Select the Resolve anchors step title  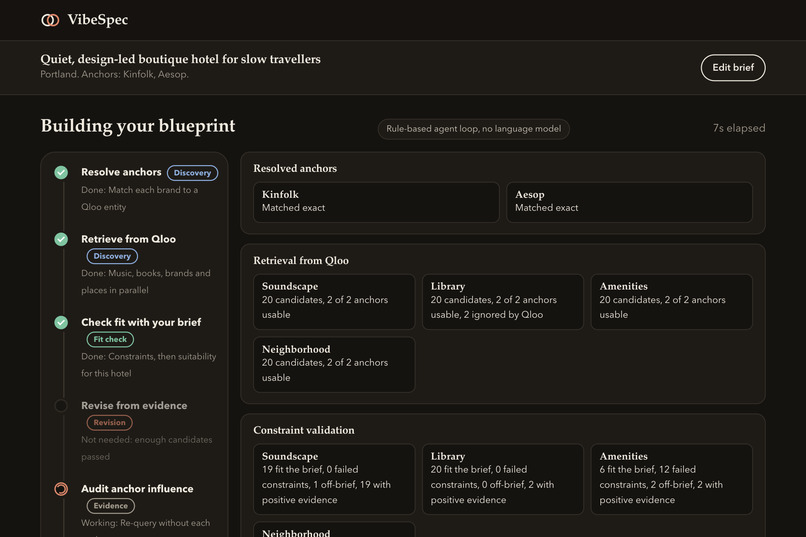[121, 172]
